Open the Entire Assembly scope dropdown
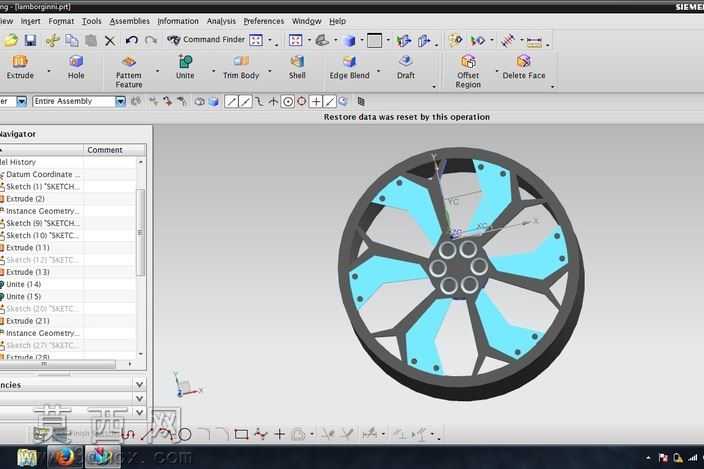The width and height of the screenshot is (704, 469). [x=120, y=101]
